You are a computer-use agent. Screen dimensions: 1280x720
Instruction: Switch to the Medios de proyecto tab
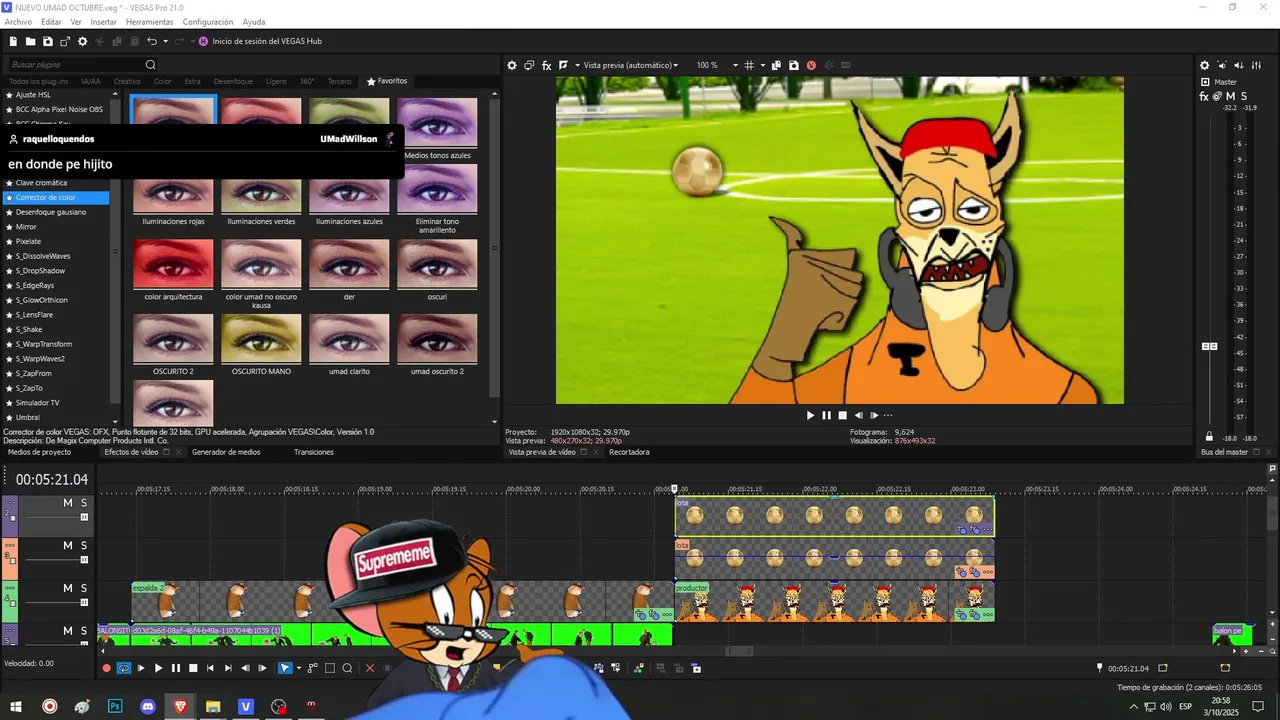[40, 452]
